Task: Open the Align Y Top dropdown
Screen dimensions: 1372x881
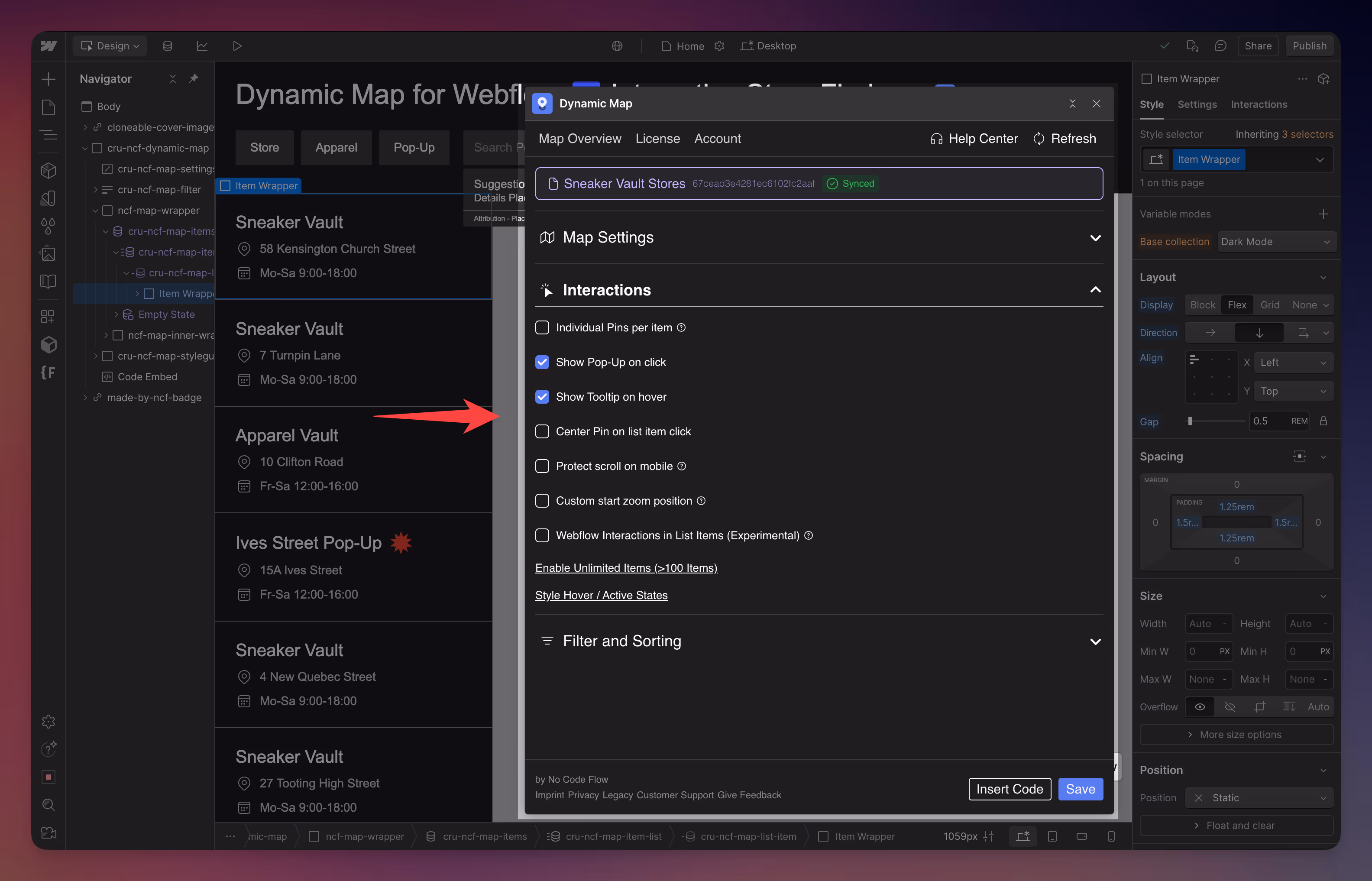Action: 1293,391
